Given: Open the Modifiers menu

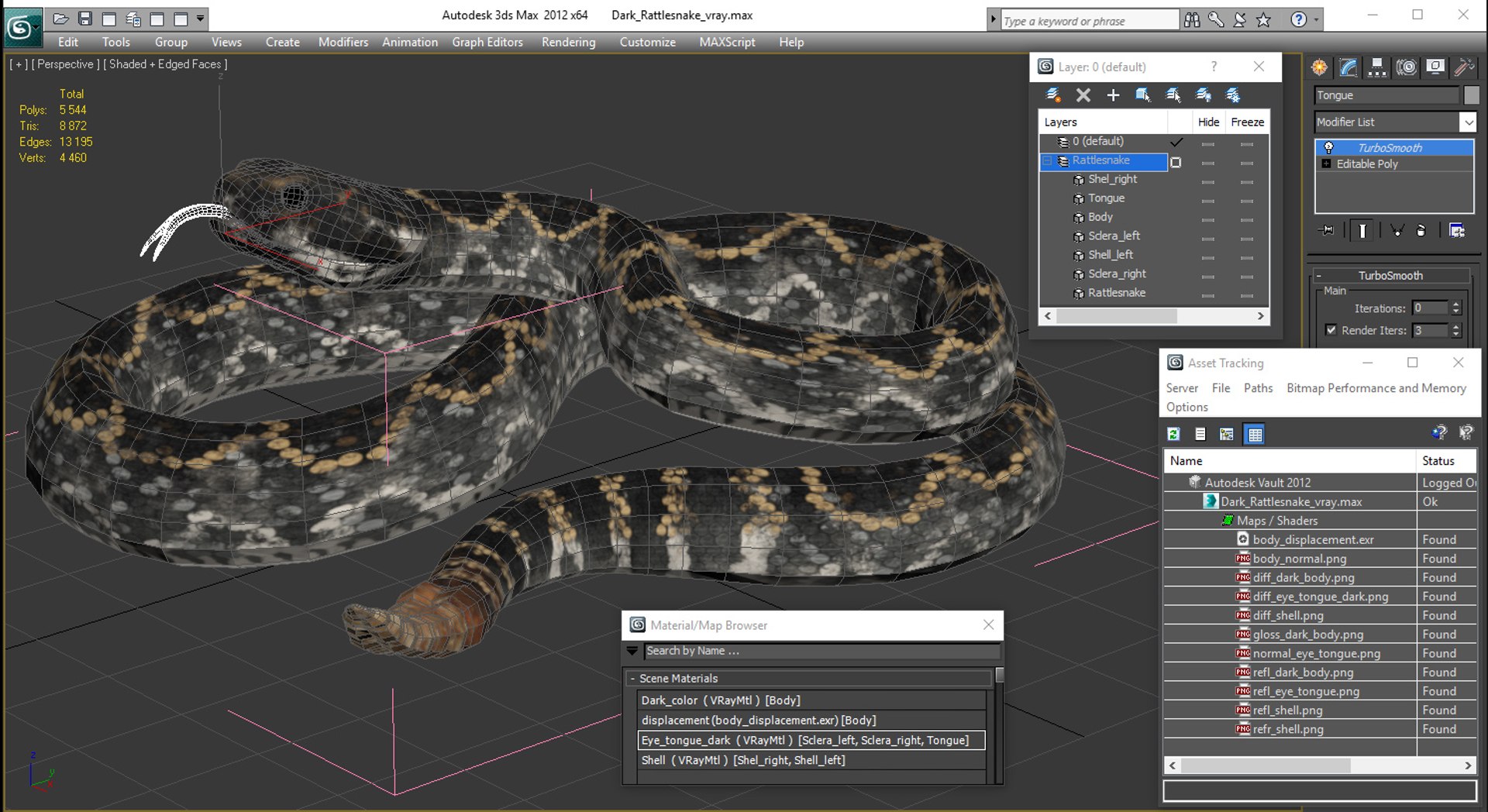Looking at the screenshot, I should (x=343, y=42).
